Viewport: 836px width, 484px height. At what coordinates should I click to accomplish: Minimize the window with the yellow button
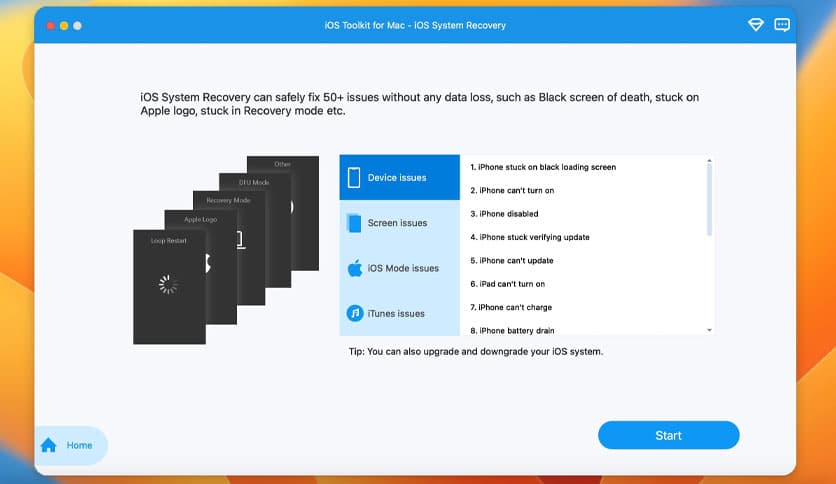click(64, 26)
